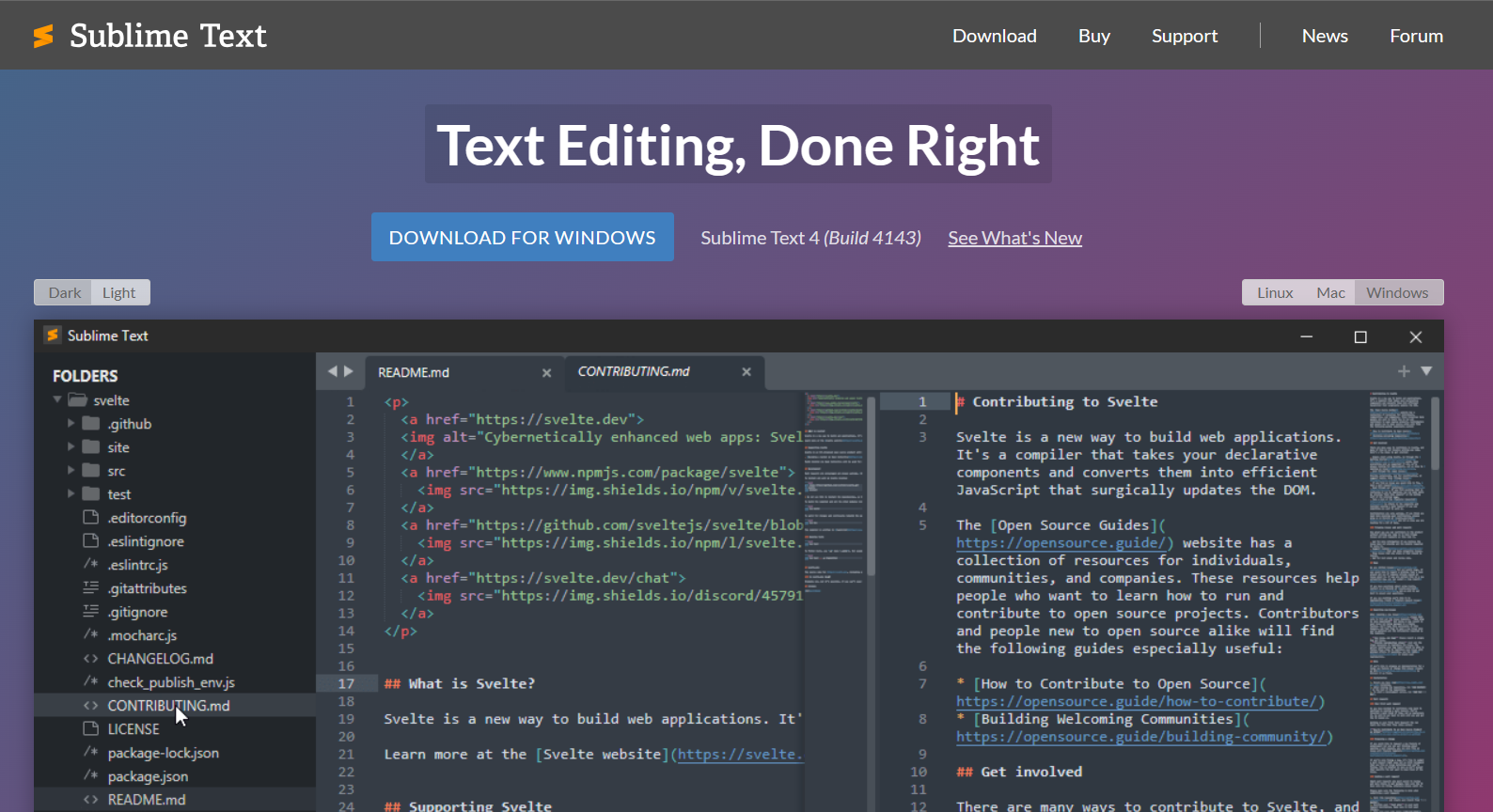Open the how-to-contribute guide link

click(x=1137, y=701)
